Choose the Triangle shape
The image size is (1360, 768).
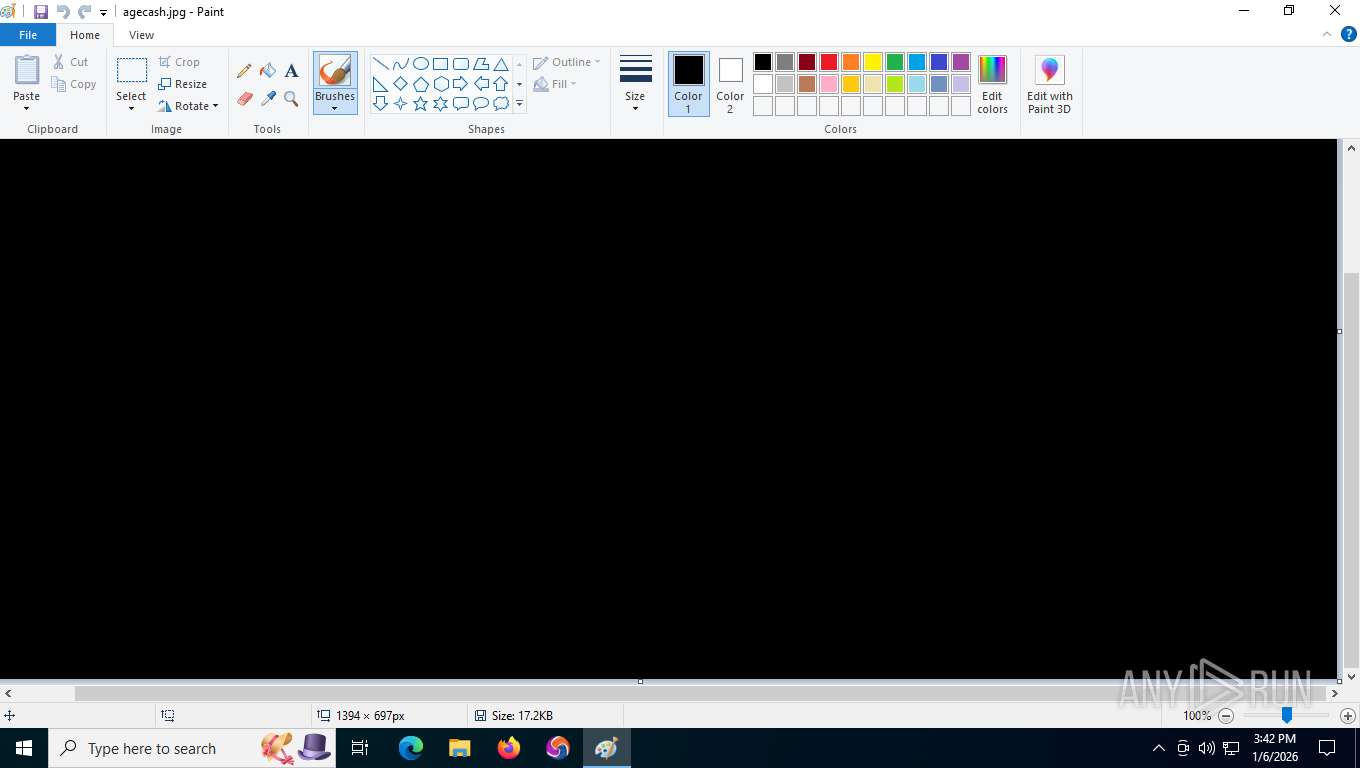(x=501, y=63)
